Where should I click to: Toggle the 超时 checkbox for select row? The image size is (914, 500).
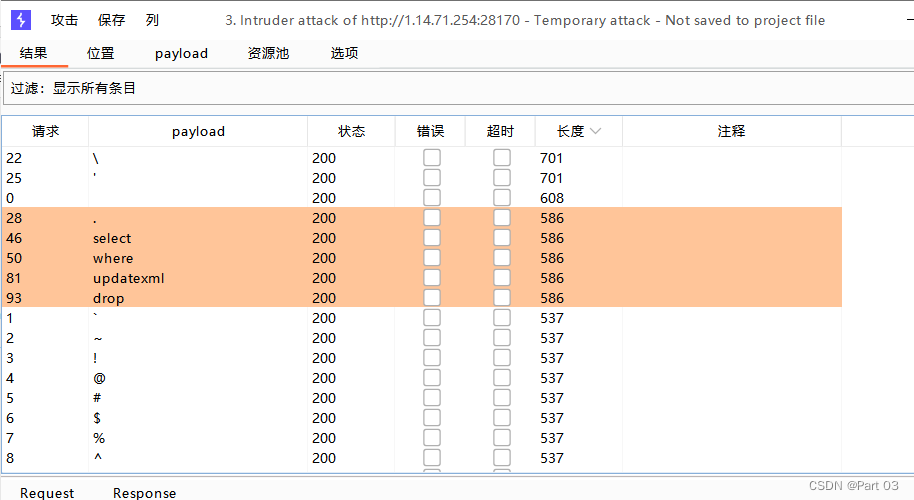click(x=502, y=238)
